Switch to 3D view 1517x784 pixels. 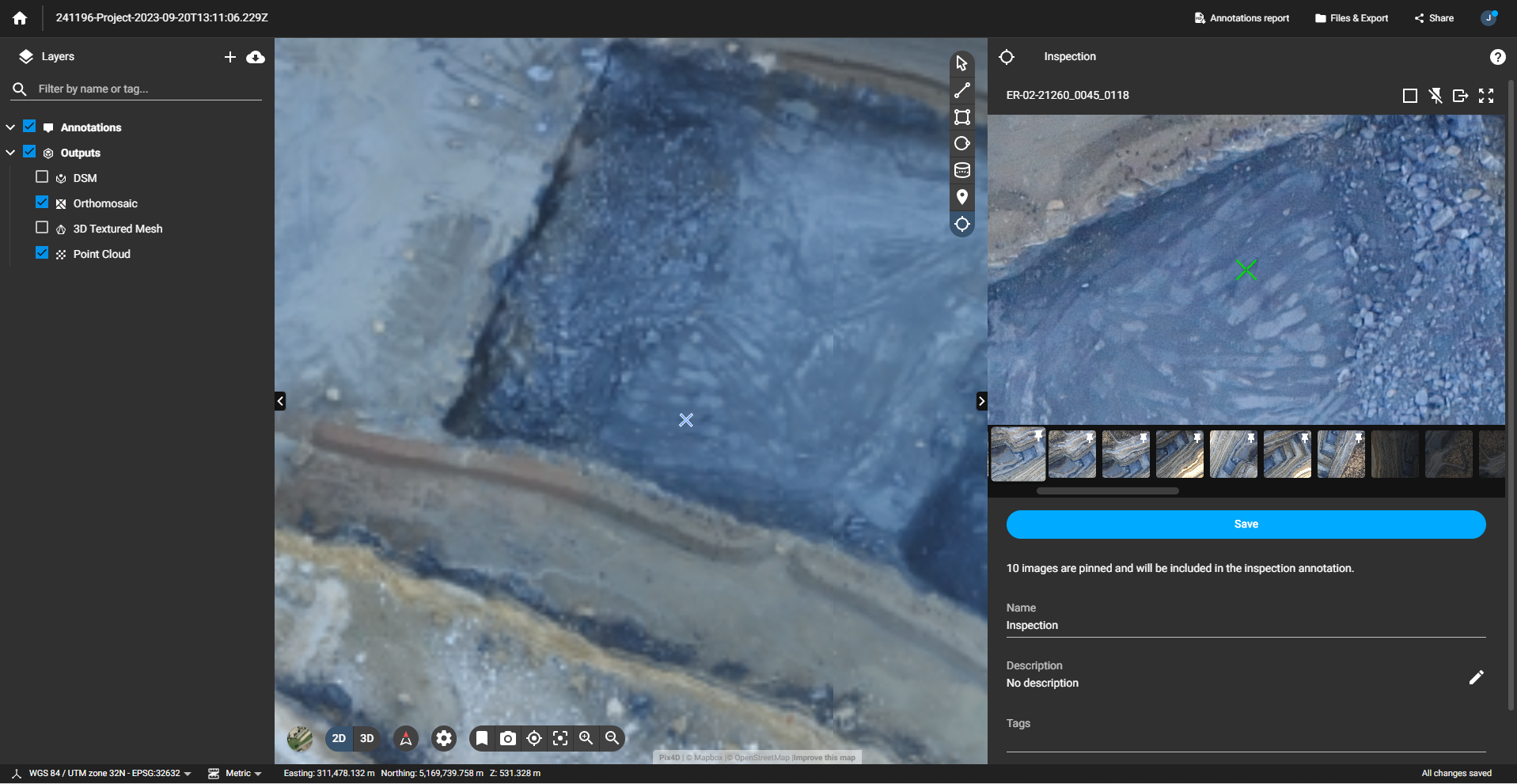pos(366,737)
